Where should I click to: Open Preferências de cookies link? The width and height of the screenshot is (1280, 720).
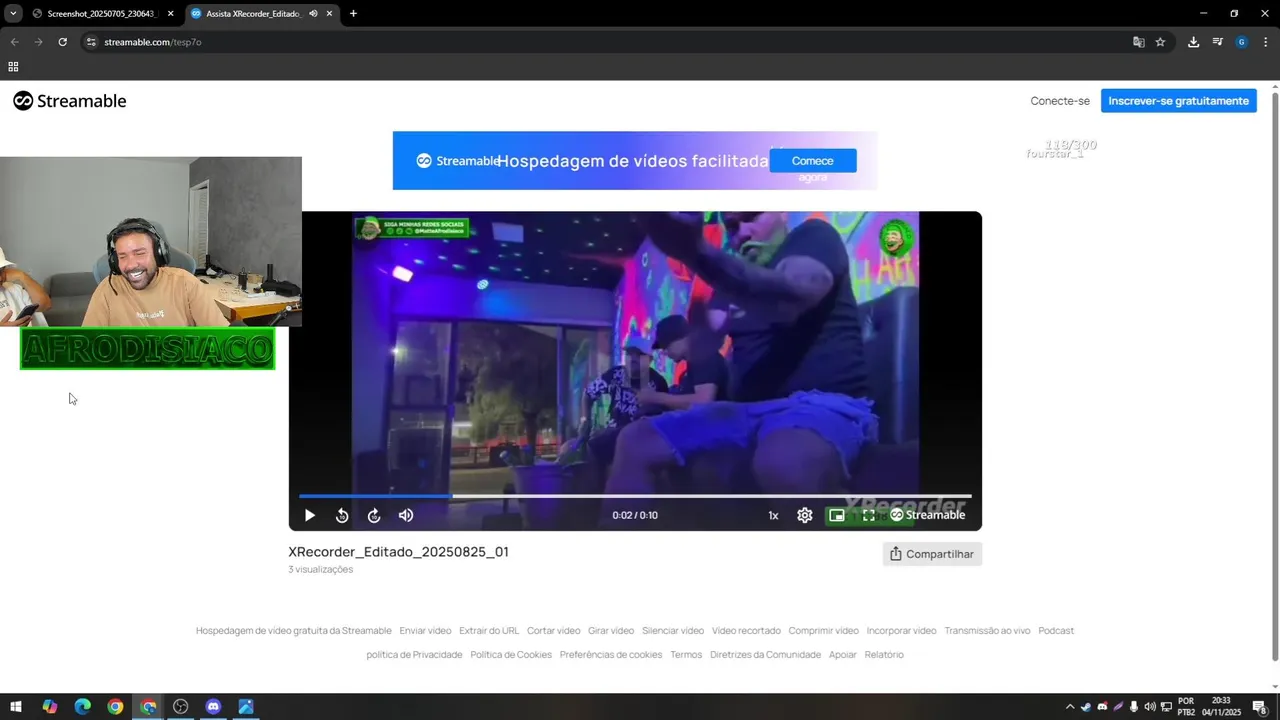[x=611, y=655]
